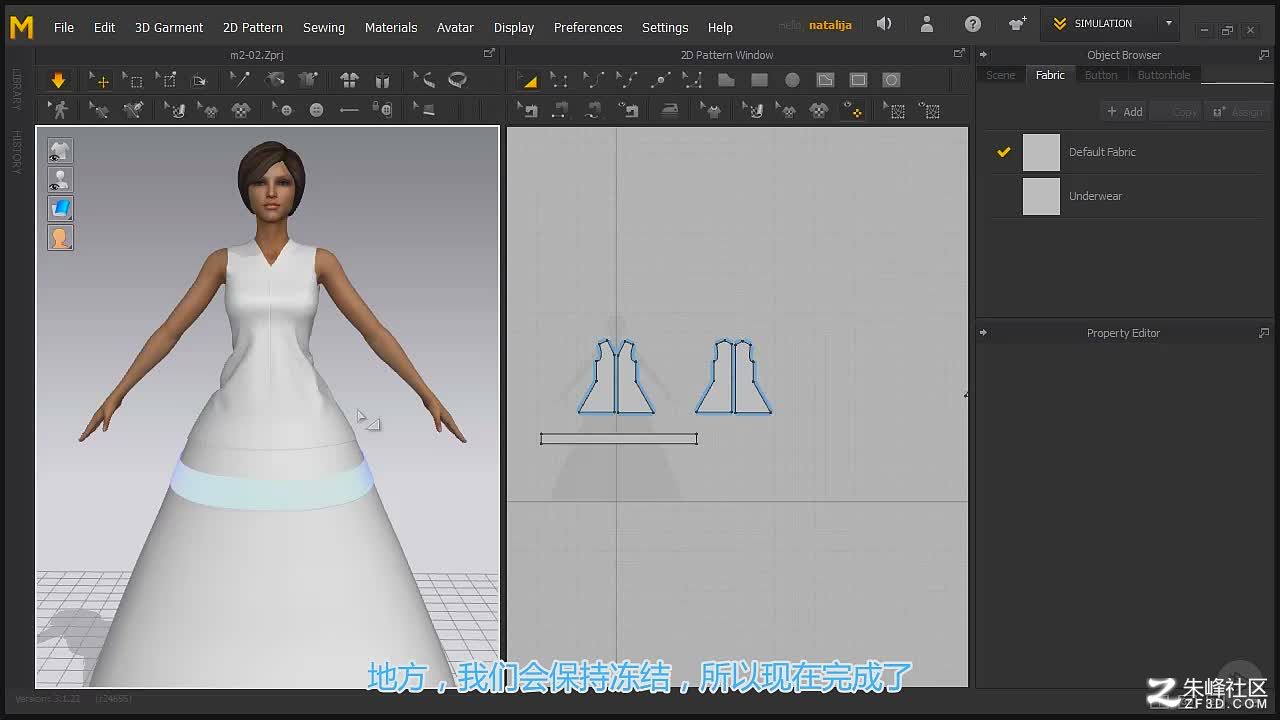This screenshot has width=1280, height=720.
Task: Open the Materials menu
Action: tap(391, 27)
